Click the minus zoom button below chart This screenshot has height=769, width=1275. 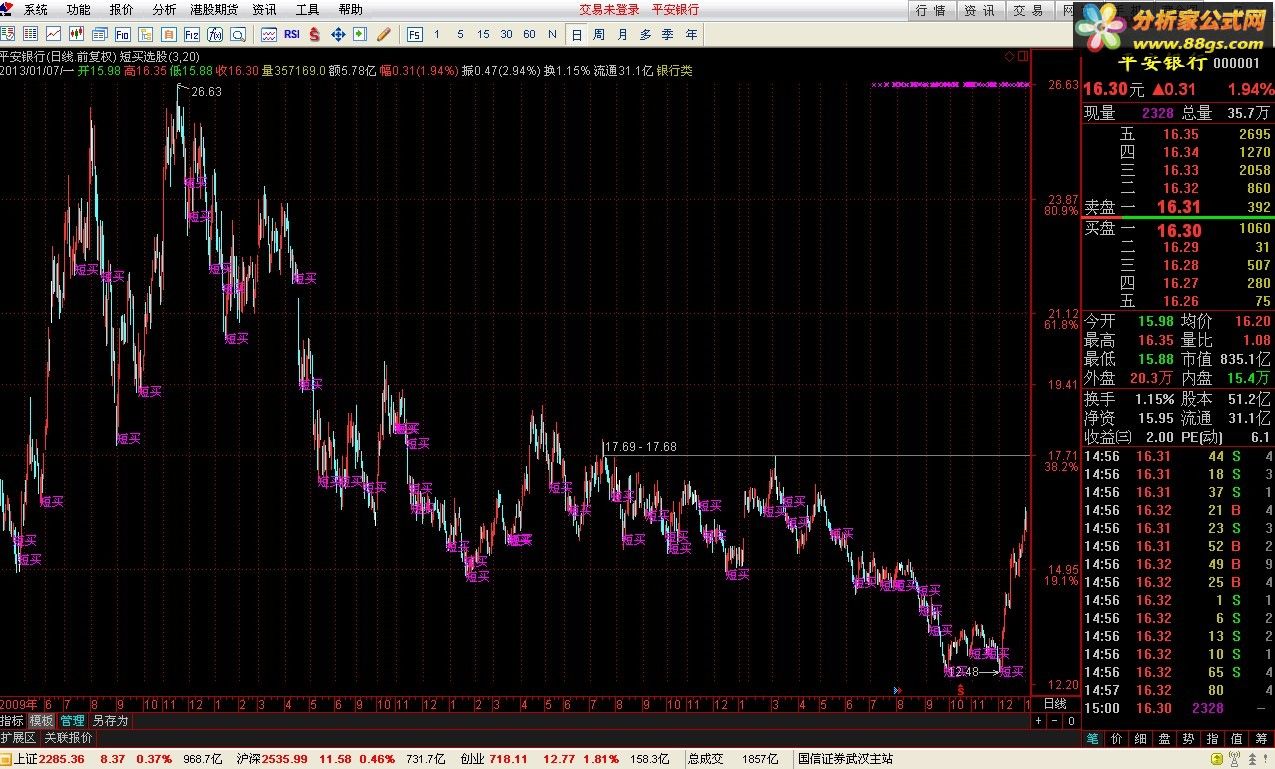coord(1053,720)
